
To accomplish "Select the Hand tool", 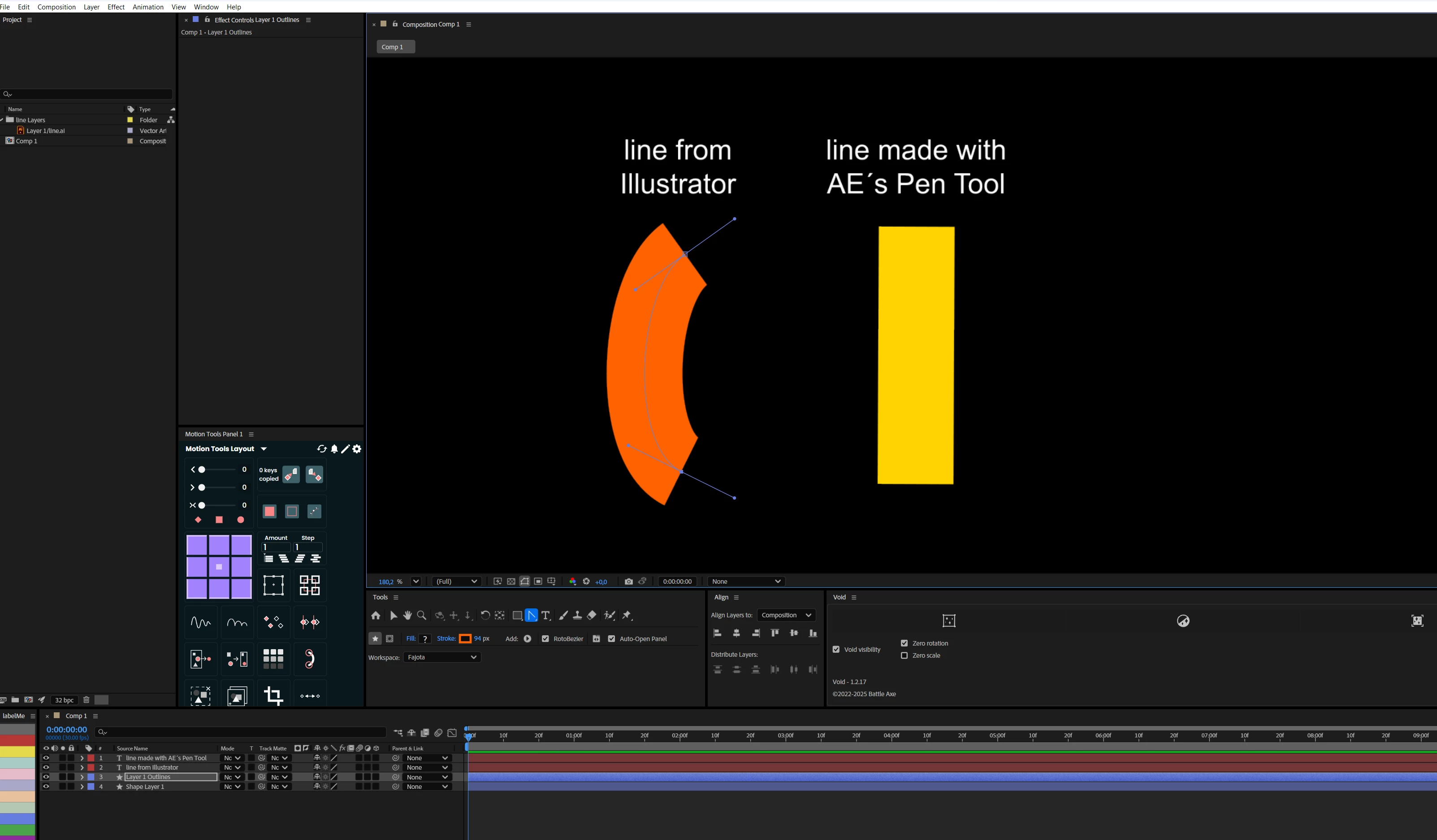I will [407, 615].
